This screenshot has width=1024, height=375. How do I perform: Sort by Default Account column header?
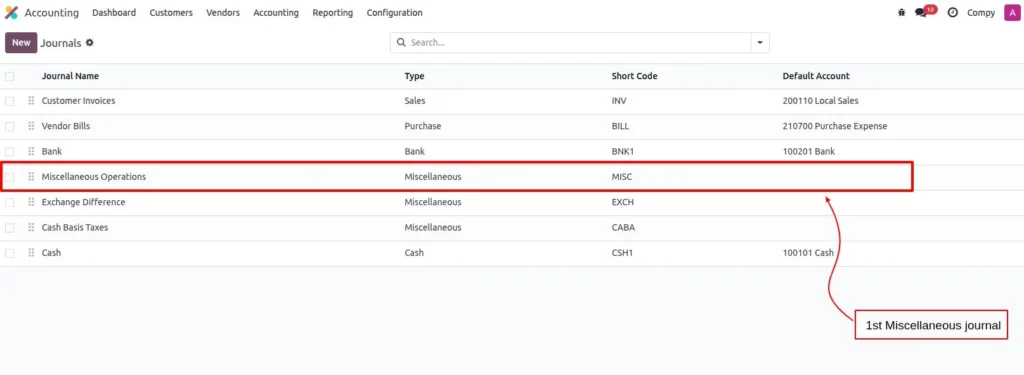[816, 76]
